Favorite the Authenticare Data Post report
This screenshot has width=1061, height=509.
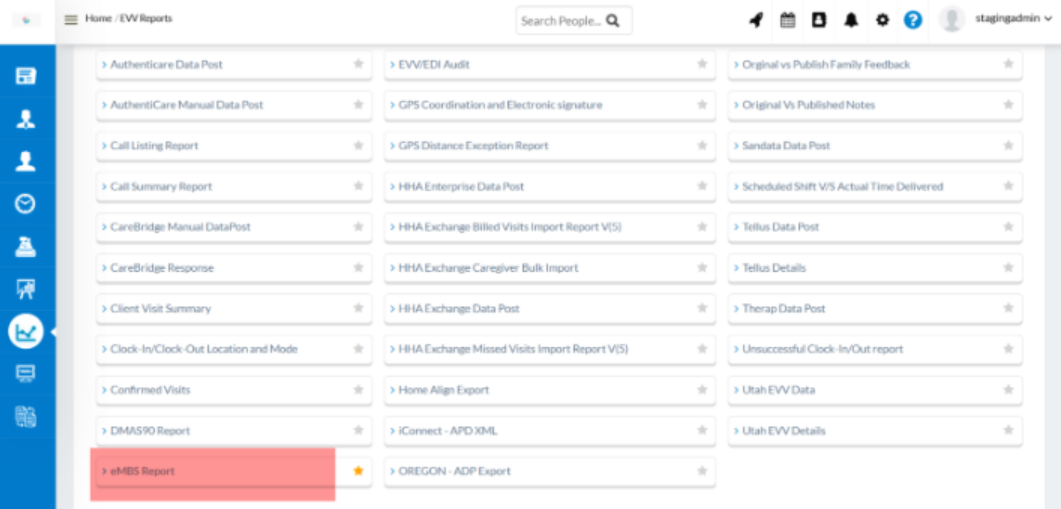pos(359,64)
